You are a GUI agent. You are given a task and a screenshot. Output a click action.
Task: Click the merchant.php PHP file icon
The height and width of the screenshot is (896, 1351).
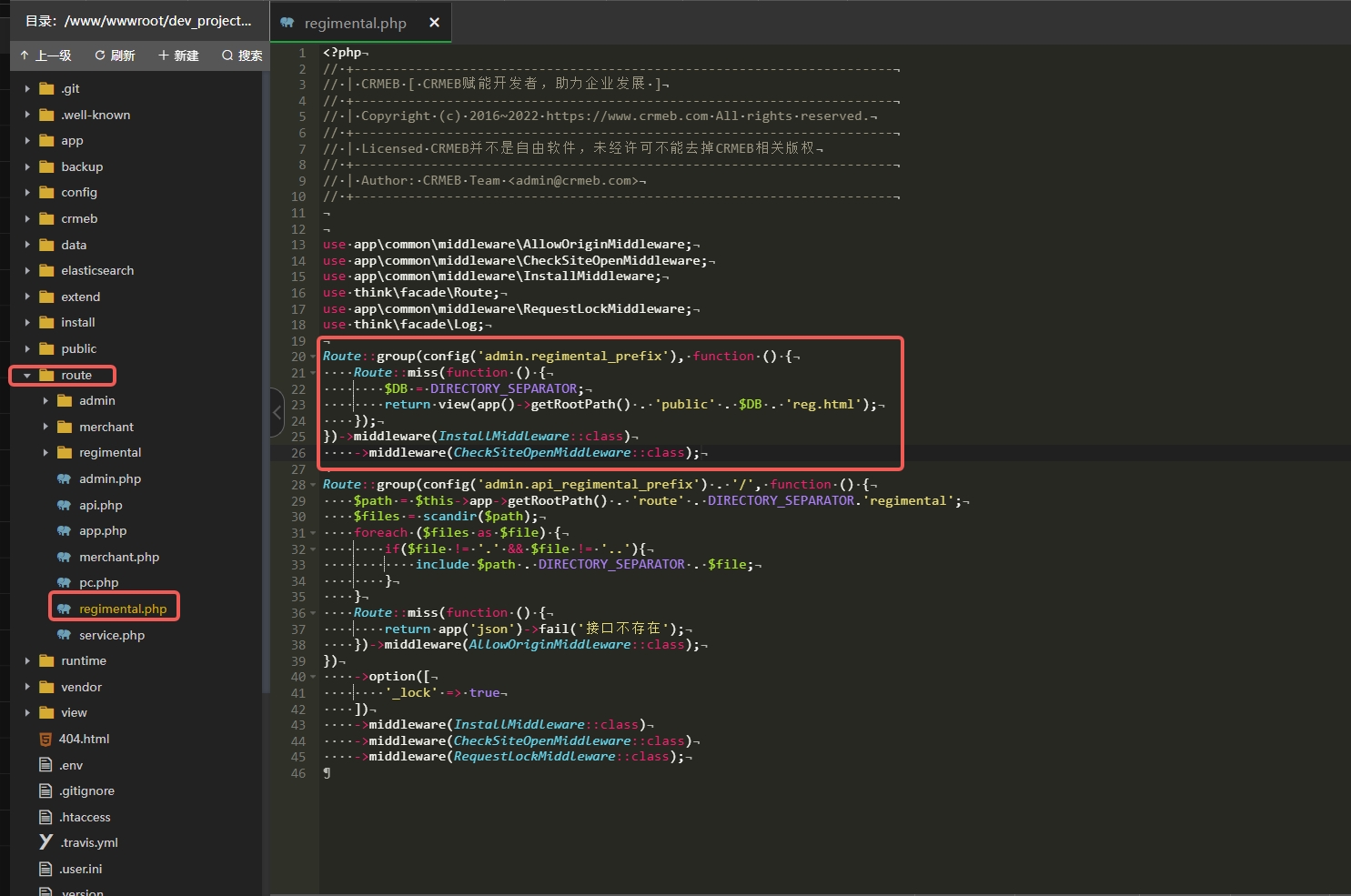point(64,557)
